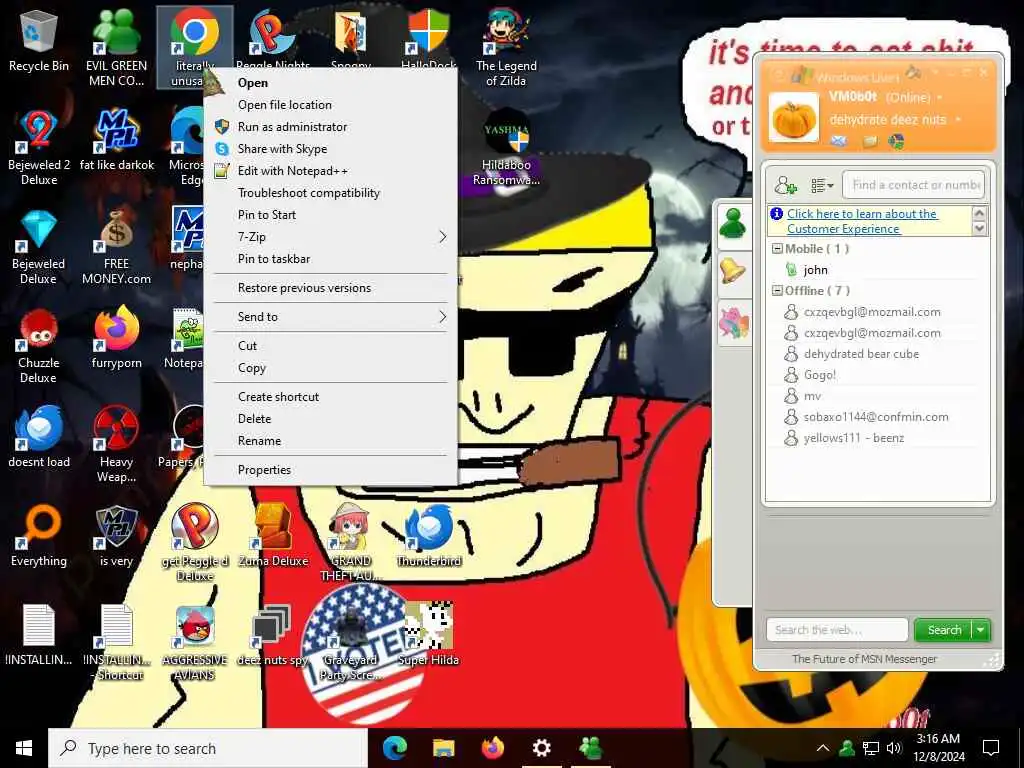Open contact list layout dropdown
The height and width of the screenshot is (768, 1024).
pyautogui.click(x=822, y=185)
